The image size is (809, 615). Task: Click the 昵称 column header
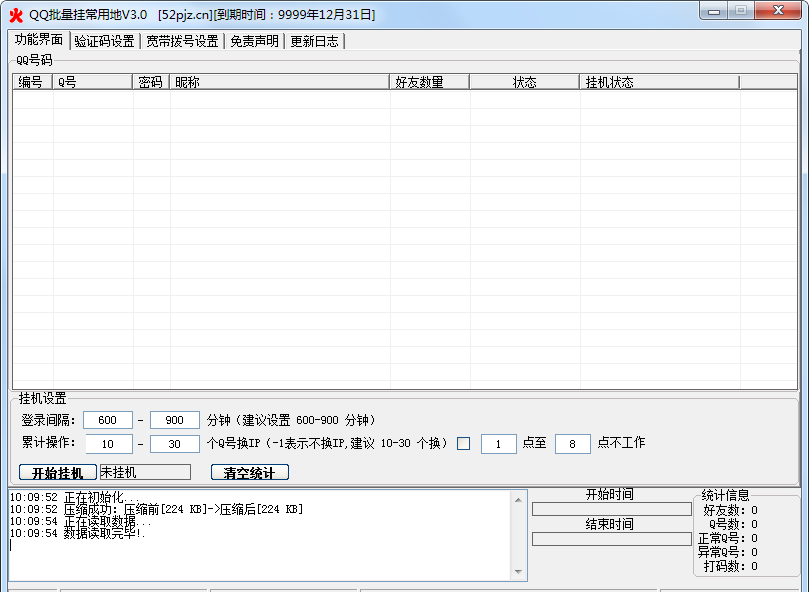(x=279, y=82)
